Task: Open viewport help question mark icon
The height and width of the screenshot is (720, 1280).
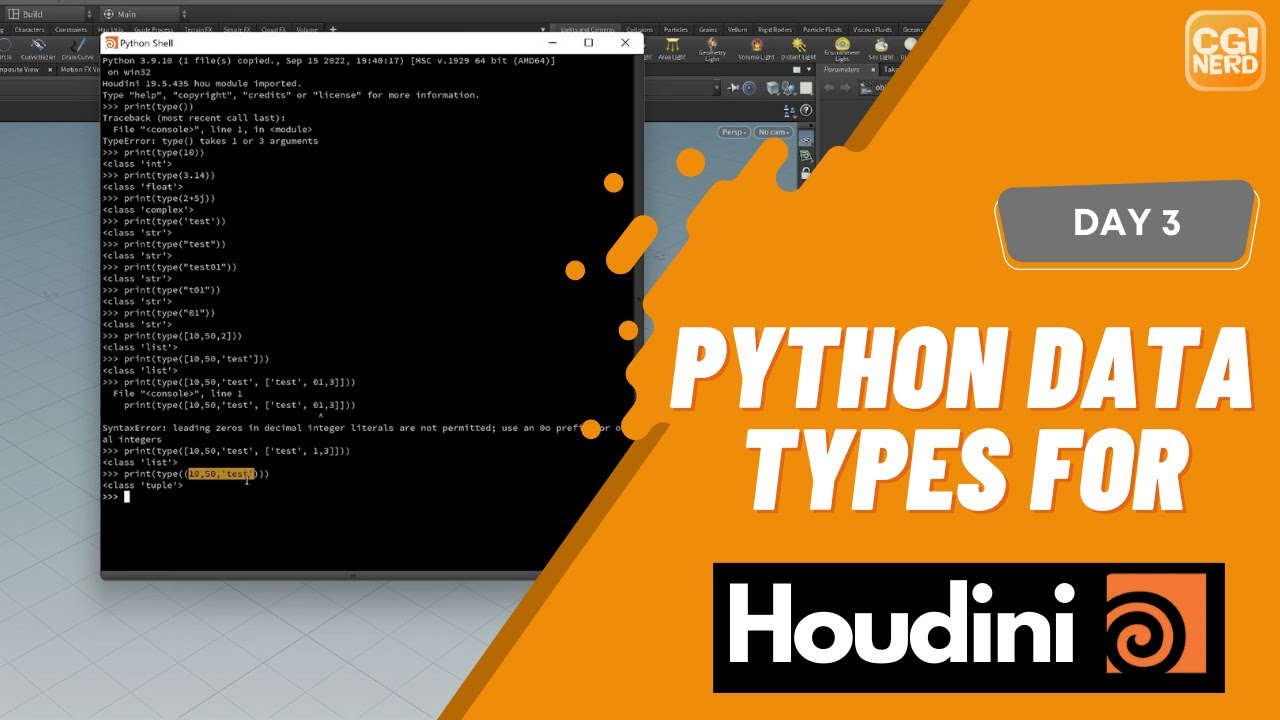Action: tap(806, 110)
